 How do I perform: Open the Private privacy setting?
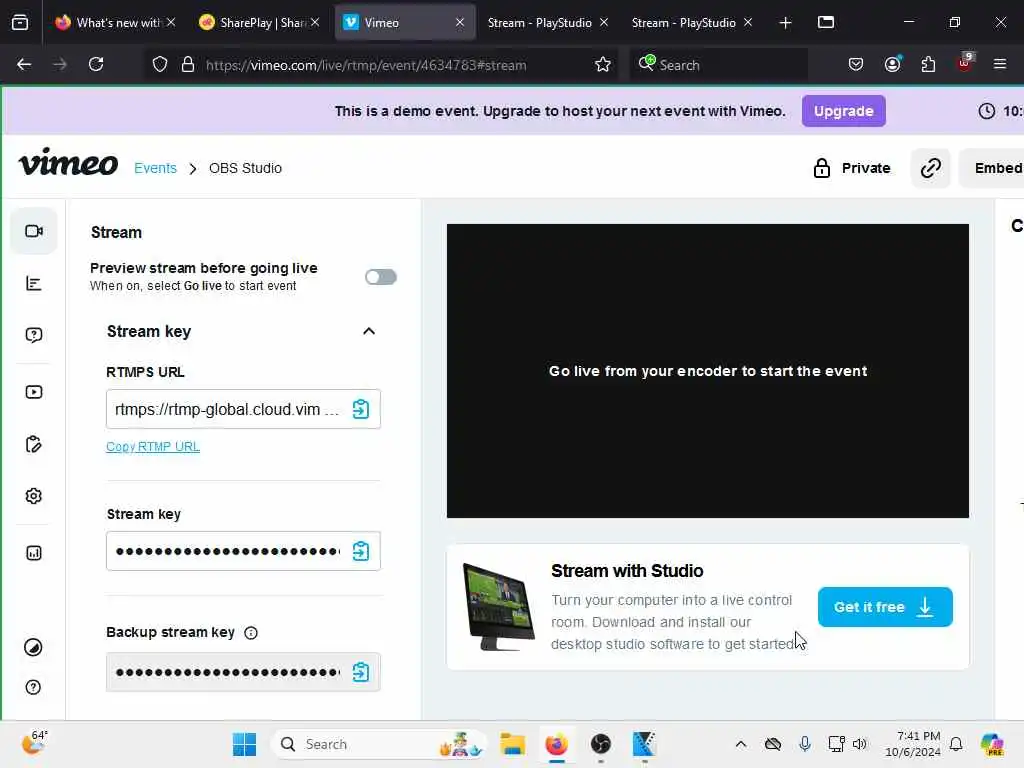click(x=852, y=168)
